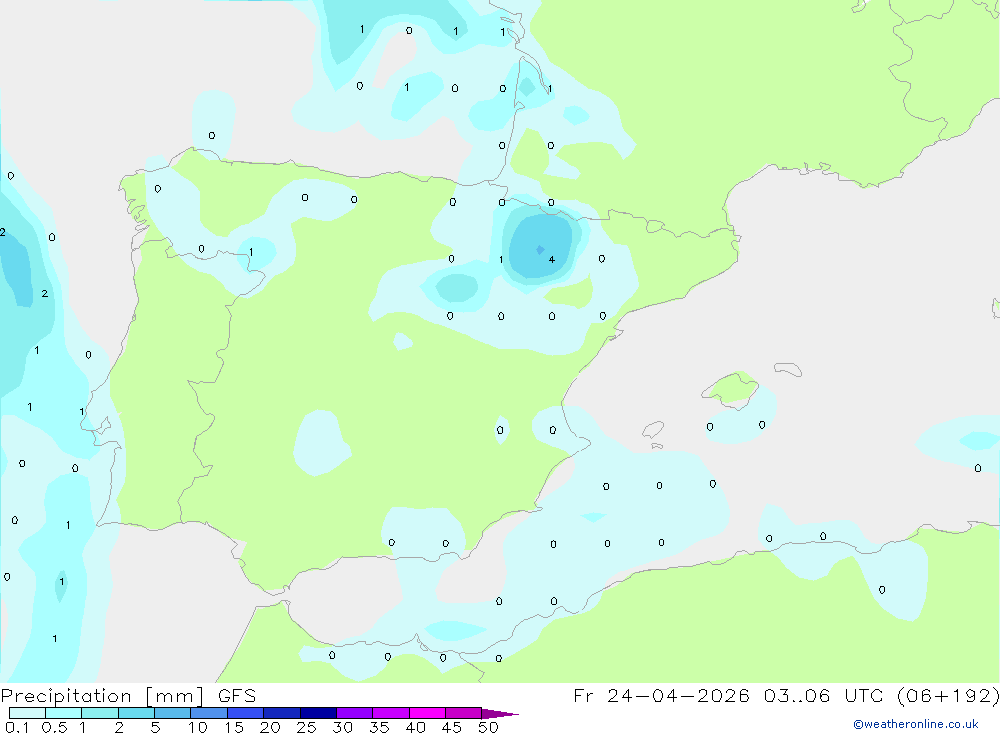The image size is (1000, 733).
Task: Pick the 15–20 mm legend color swatch
Action: (245, 713)
